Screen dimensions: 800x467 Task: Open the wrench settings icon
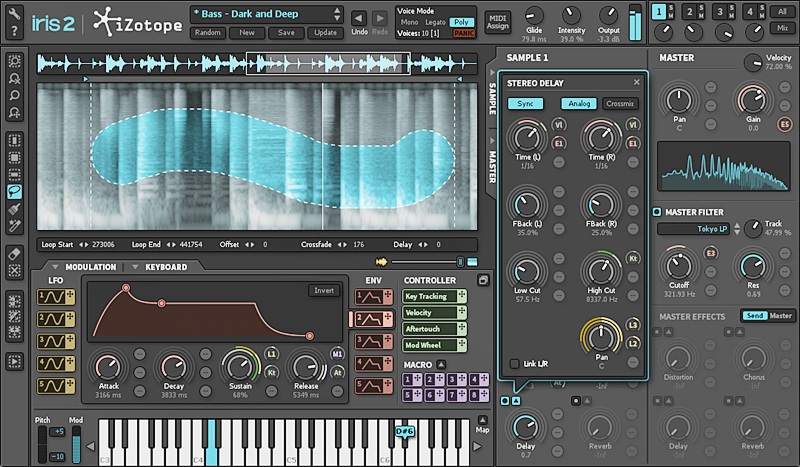pyautogui.click(x=14, y=13)
